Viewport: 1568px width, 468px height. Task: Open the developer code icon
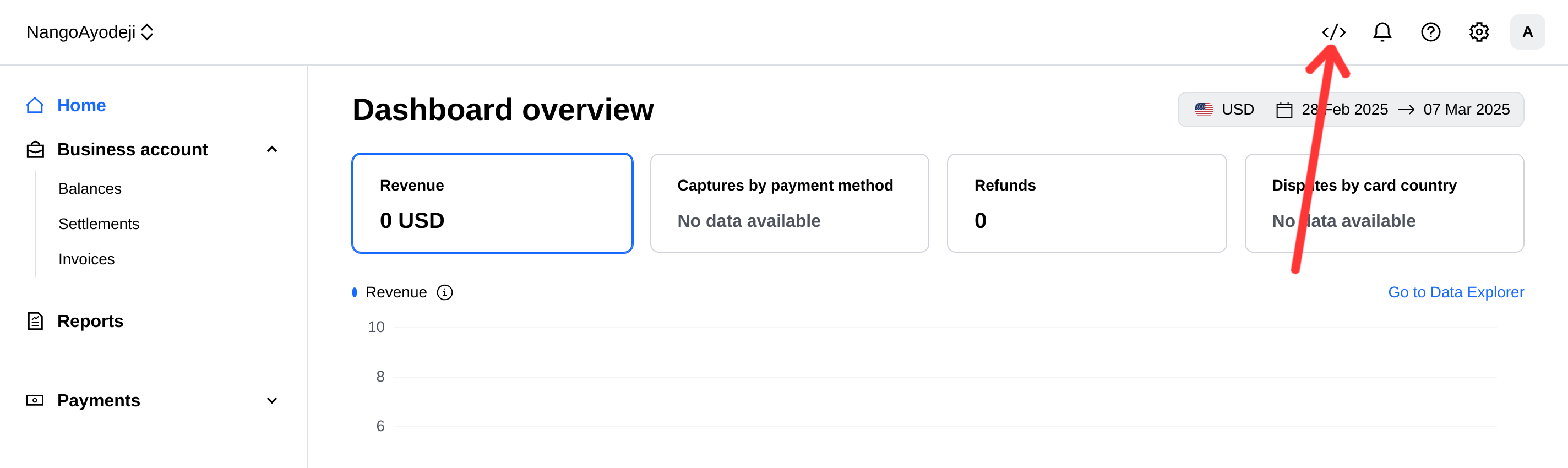[x=1333, y=31]
